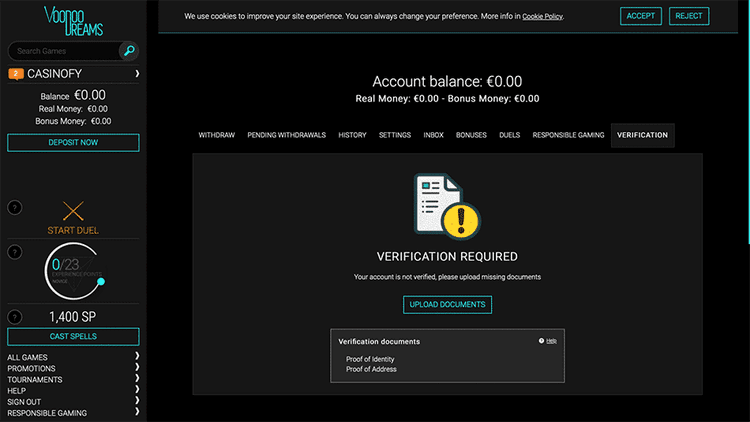Go to the Bonuses tab

[471, 135]
